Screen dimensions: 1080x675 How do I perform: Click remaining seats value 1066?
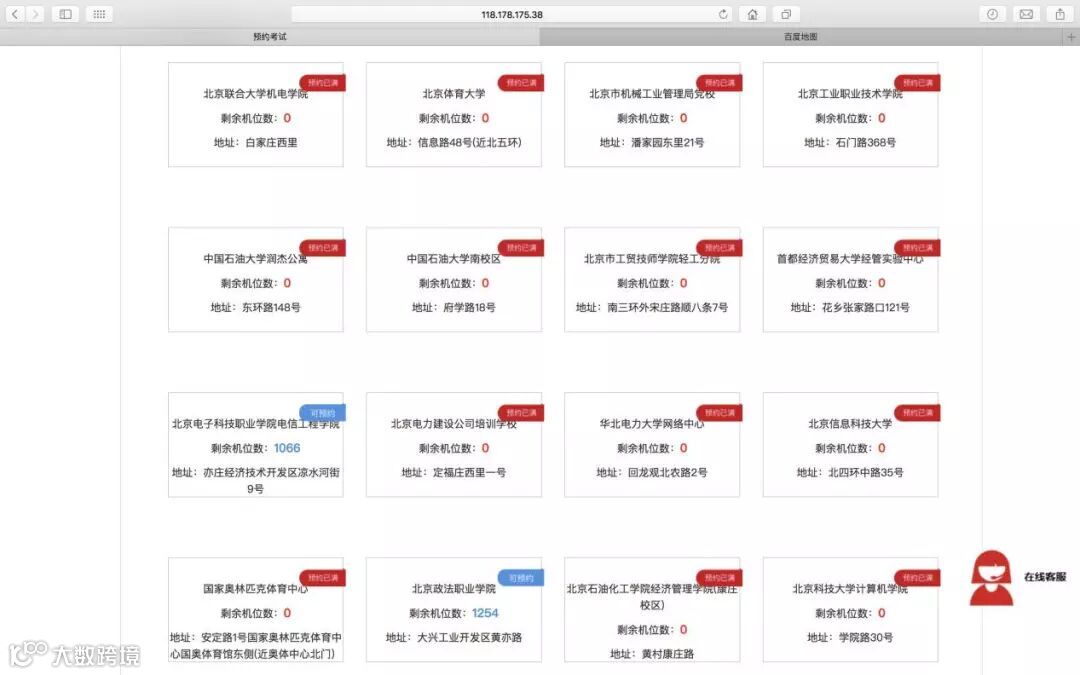[287, 448]
